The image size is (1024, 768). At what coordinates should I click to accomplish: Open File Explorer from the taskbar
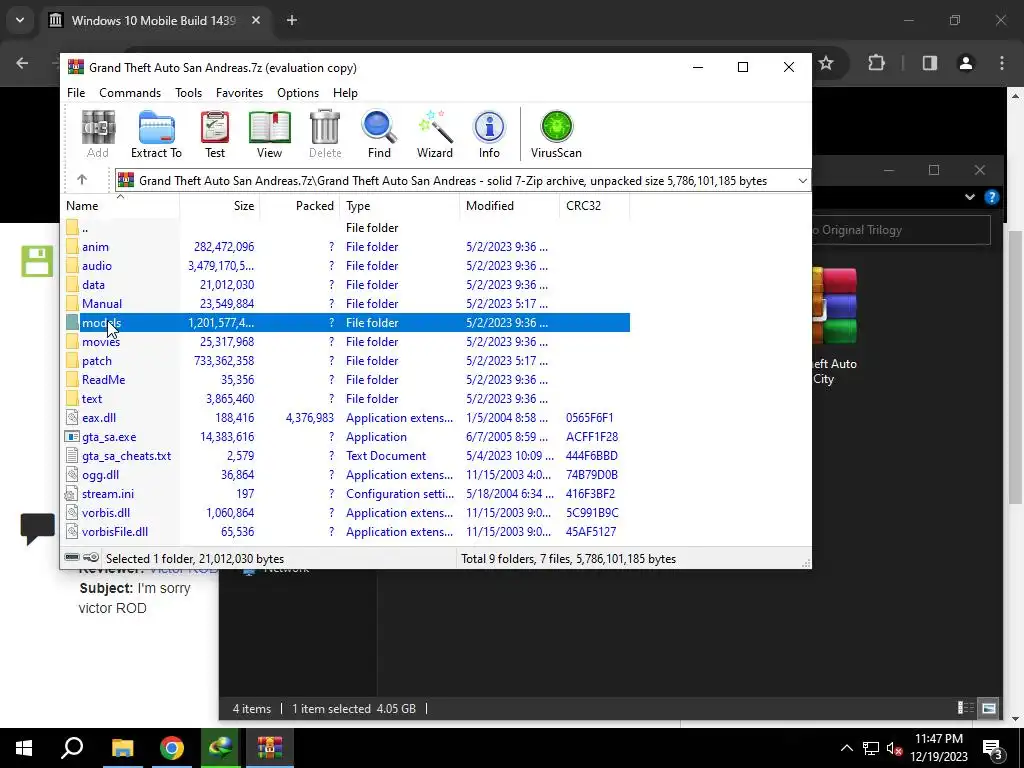[122, 748]
